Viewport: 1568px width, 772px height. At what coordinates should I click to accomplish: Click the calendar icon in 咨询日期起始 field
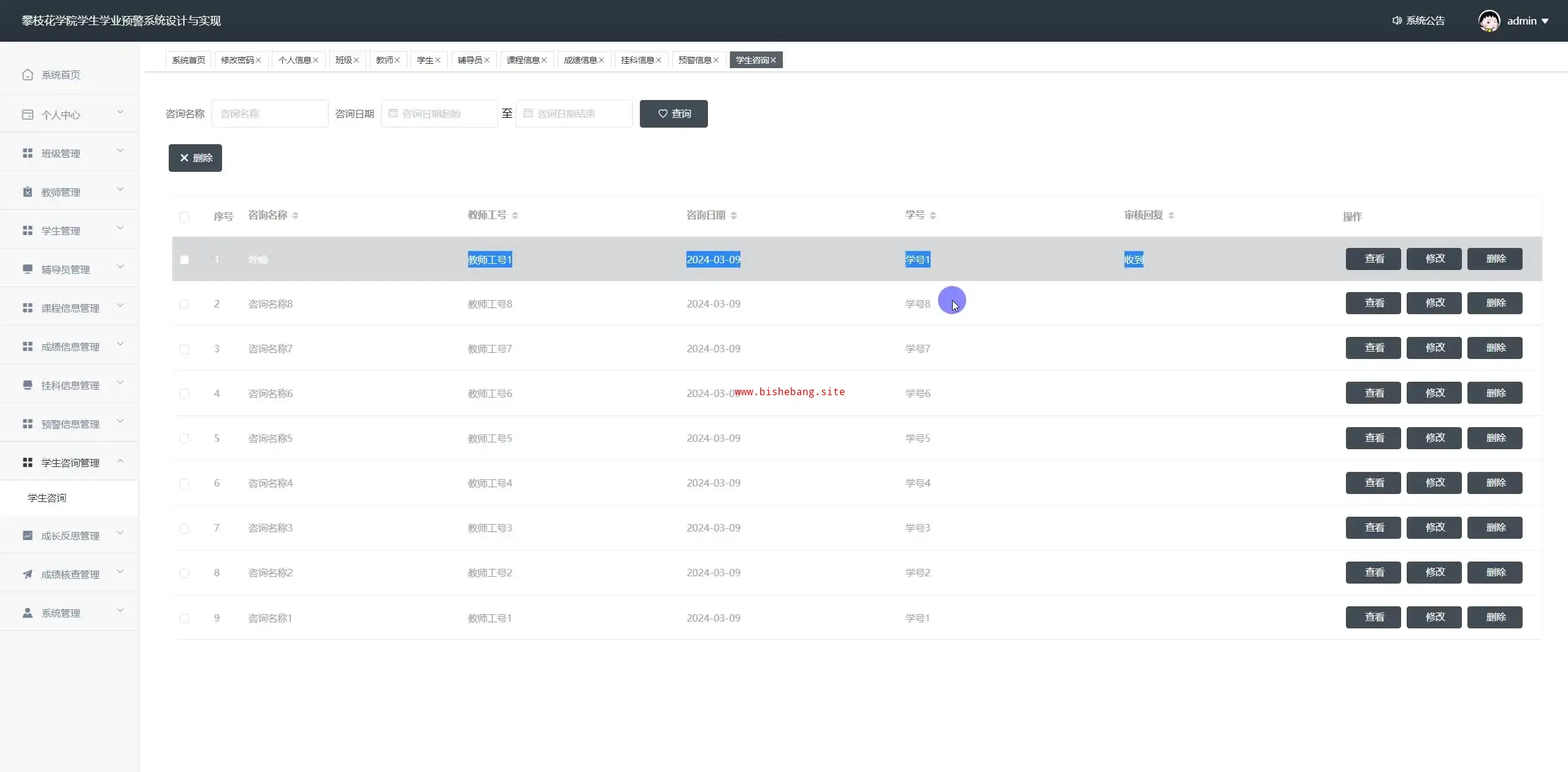pos(393,114)
